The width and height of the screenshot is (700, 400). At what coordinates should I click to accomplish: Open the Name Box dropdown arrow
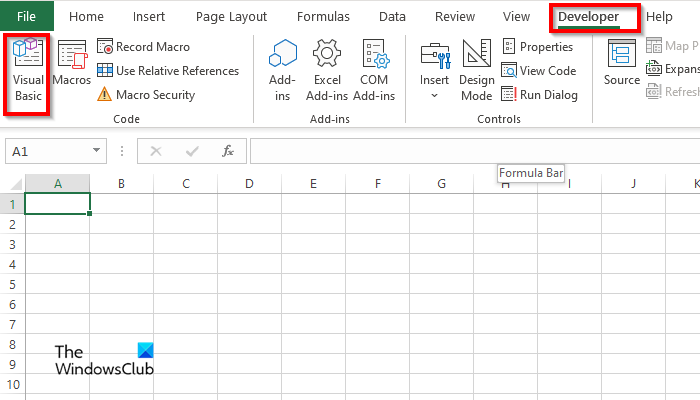(97, 151)
